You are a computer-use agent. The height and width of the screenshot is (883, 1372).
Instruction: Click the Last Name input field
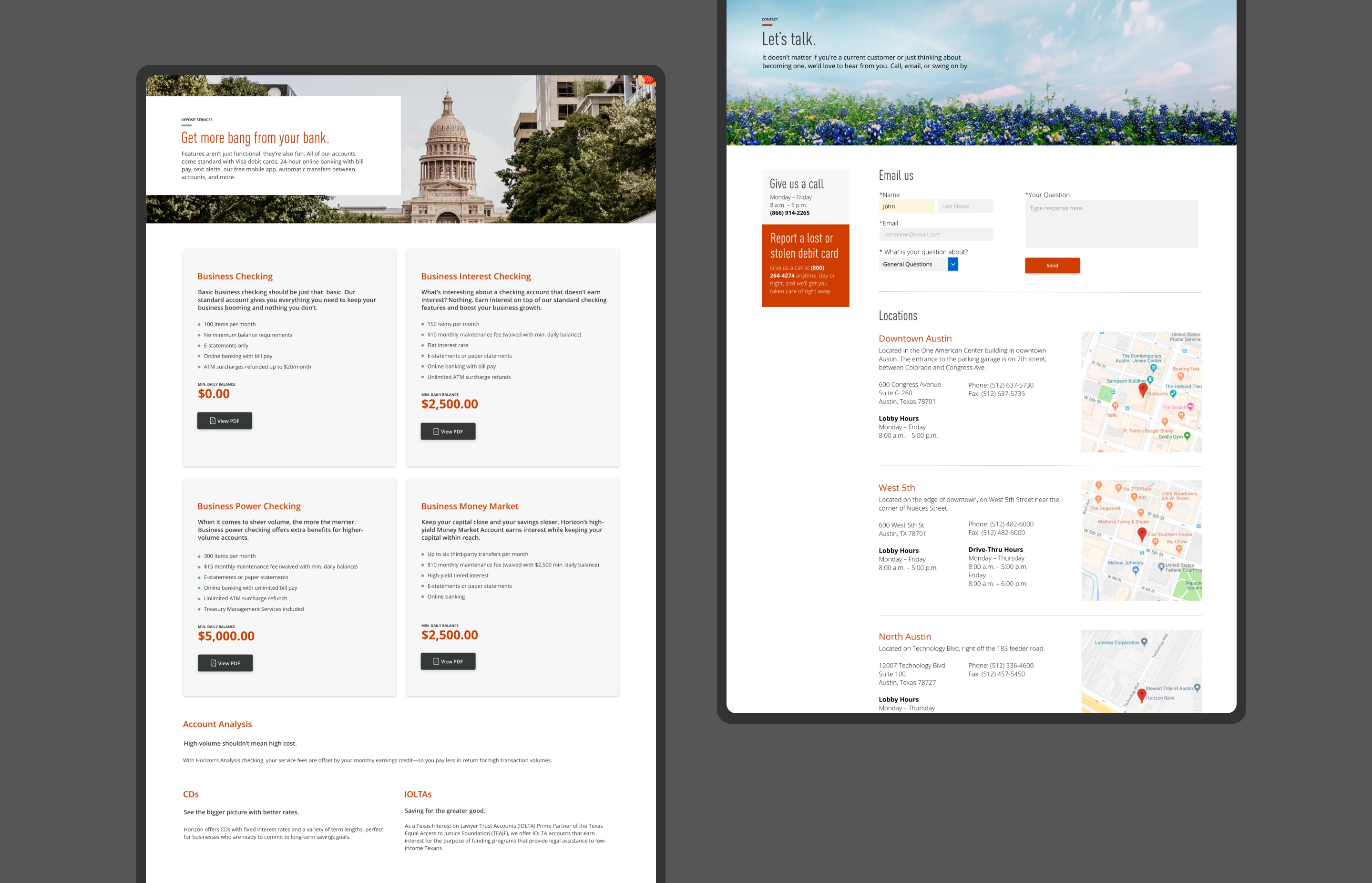(x=965, y=206)
